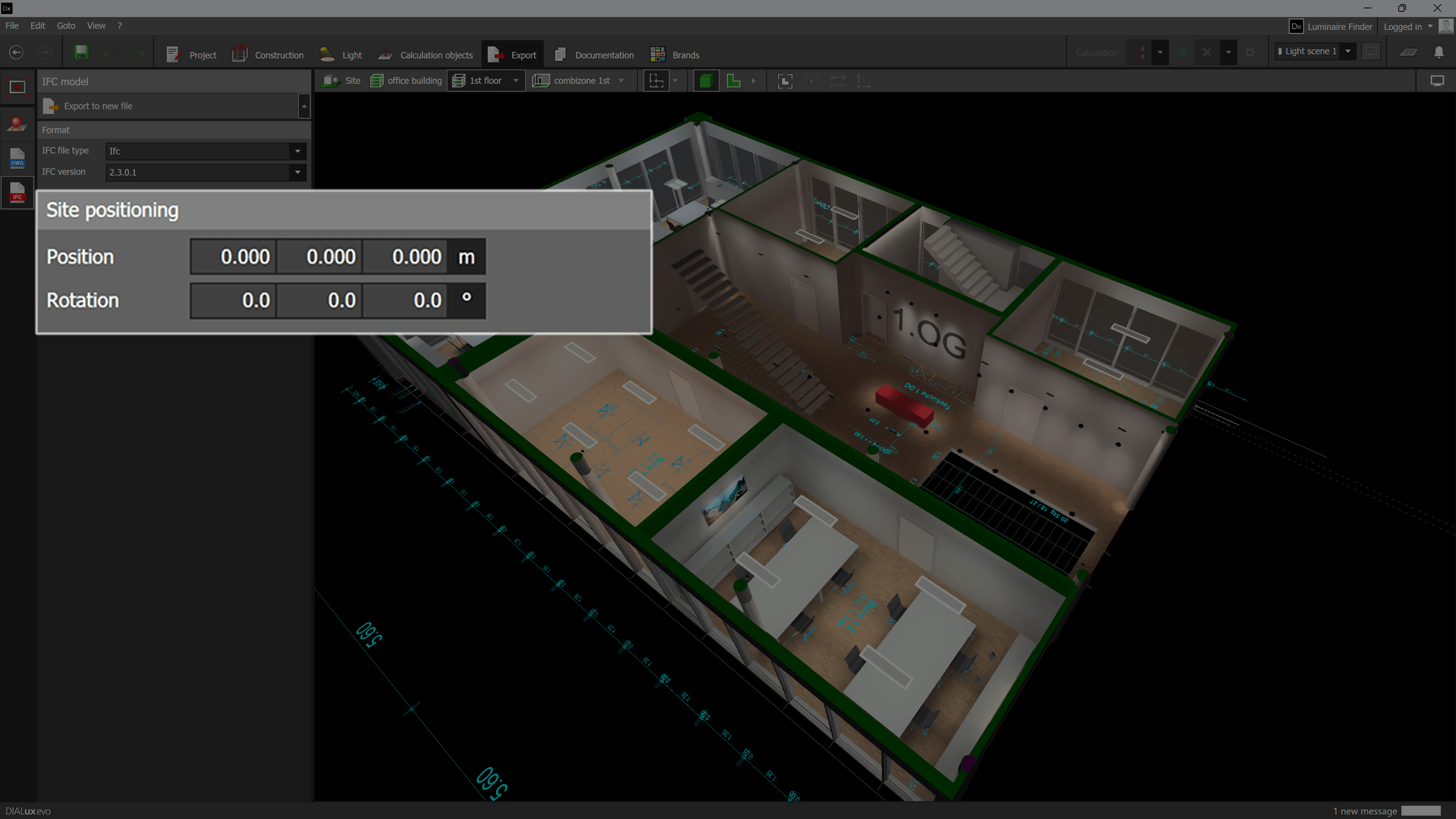Screen dimensions: 1456x819
Task: Open the IFC file type dropdown
Action: (297, 151)
